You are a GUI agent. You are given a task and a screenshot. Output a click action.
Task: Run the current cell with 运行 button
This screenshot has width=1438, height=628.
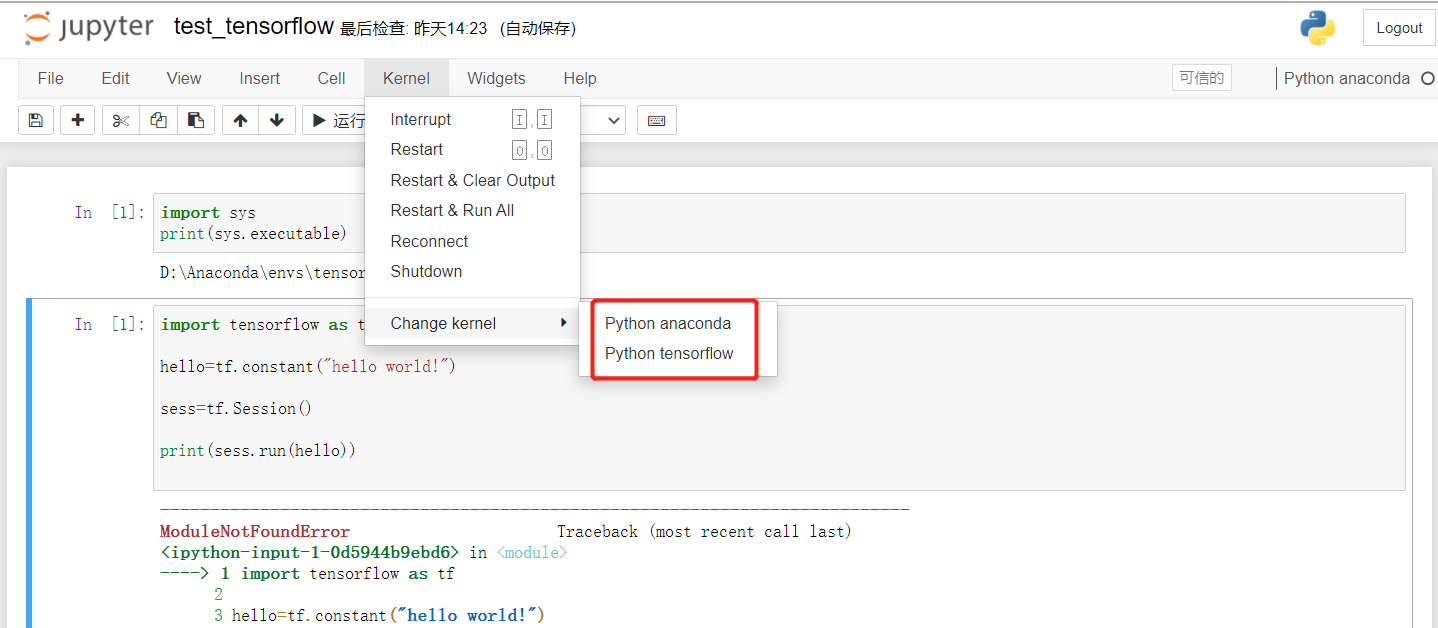pos(335,120)
